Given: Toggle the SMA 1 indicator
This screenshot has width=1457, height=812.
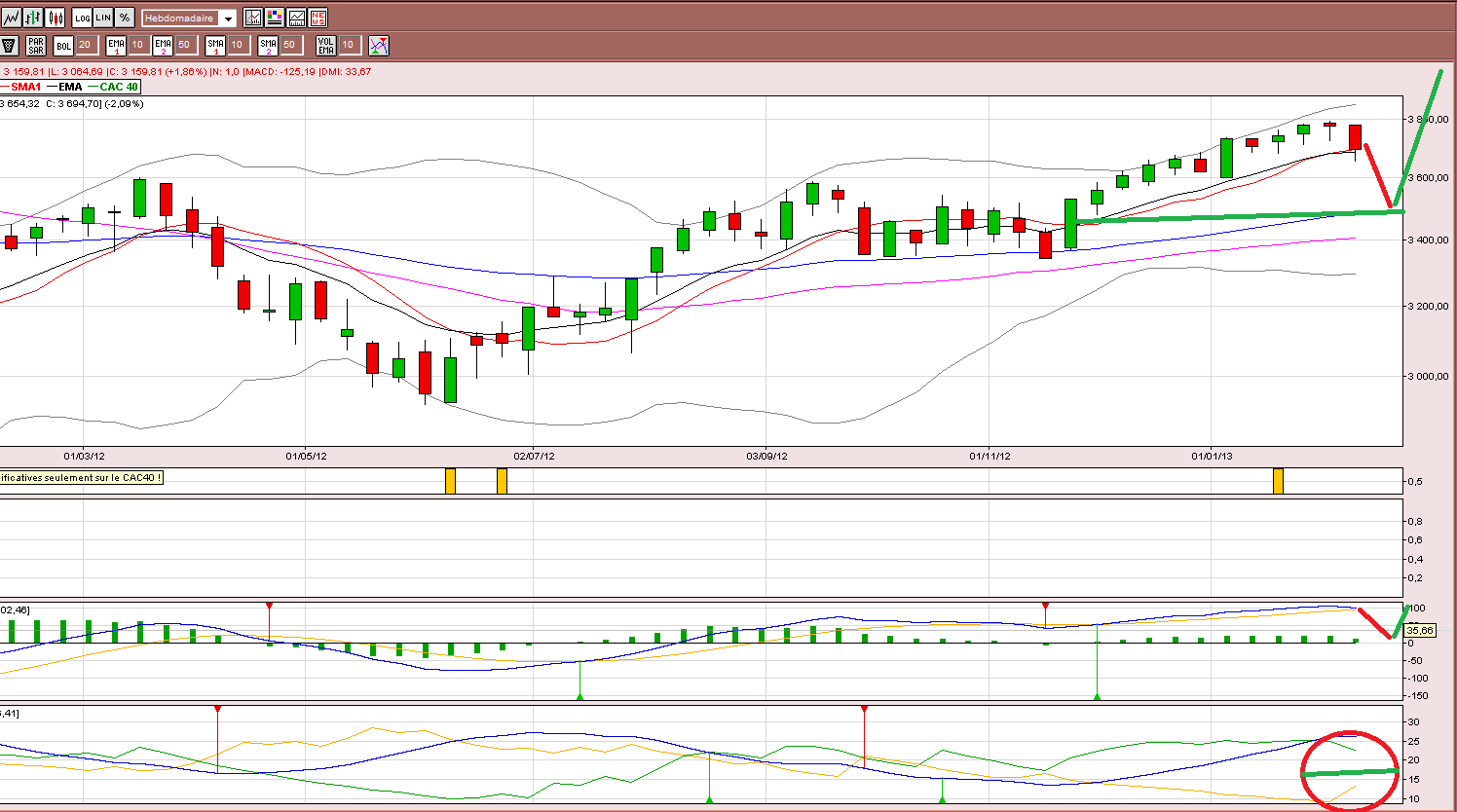Looking at the screenshot, I should pyautogui.click(x=215, y=45).
